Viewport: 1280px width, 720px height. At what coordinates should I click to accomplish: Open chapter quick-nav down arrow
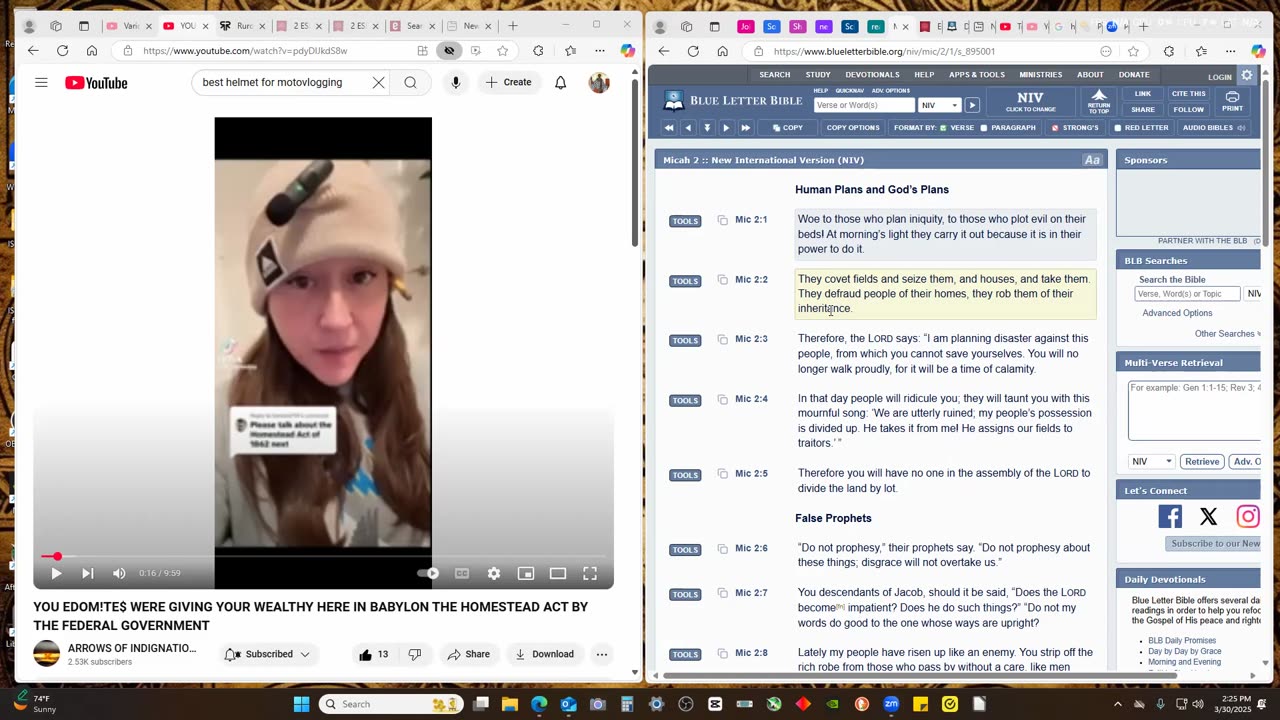[707, 128]
